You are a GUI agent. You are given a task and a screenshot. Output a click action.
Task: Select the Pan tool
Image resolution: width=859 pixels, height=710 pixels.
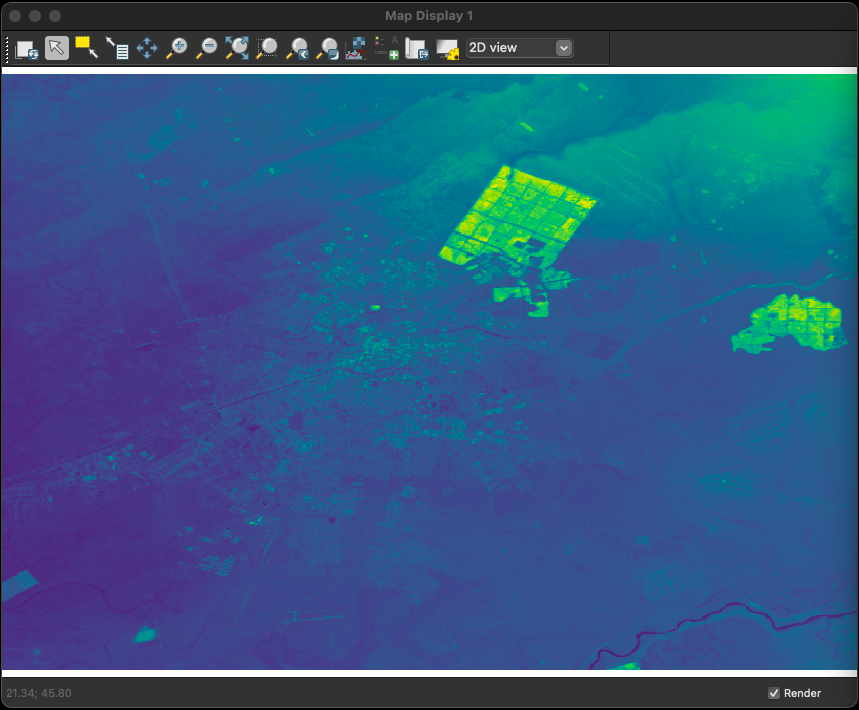tap(147, 47)
